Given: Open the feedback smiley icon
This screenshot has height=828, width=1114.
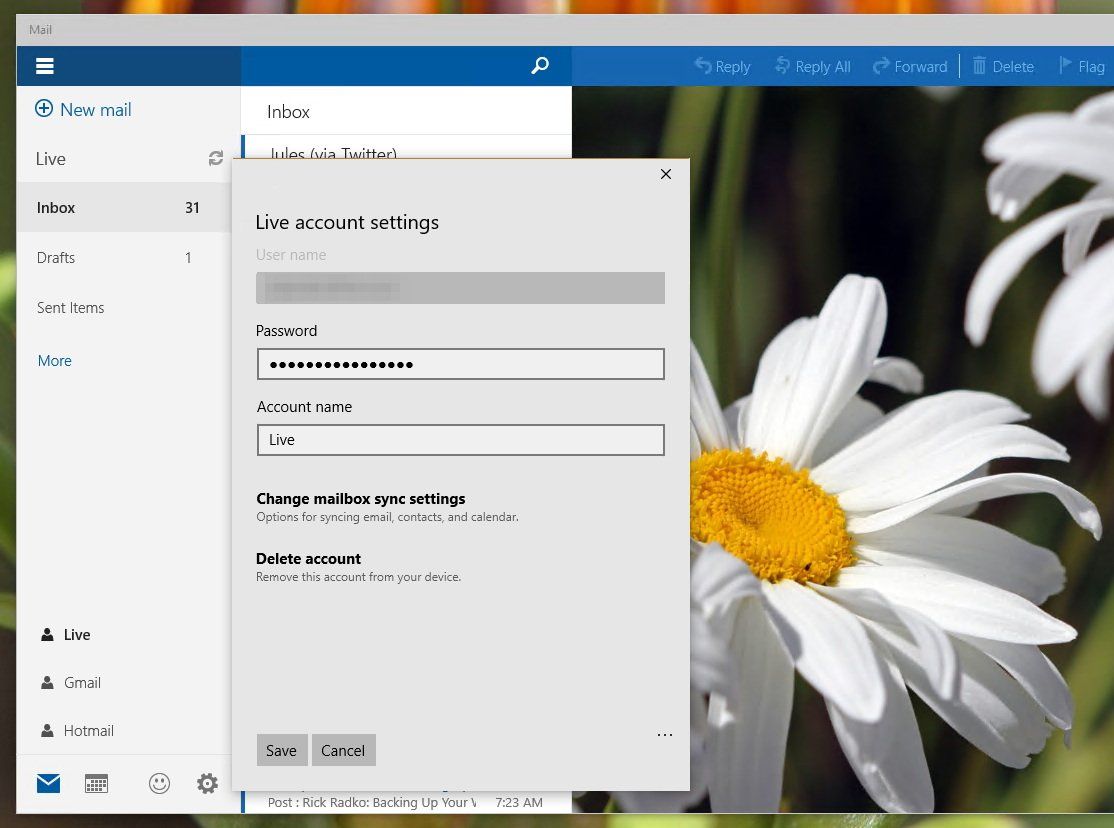Looking at the screenshot, I should click(159, 783).
